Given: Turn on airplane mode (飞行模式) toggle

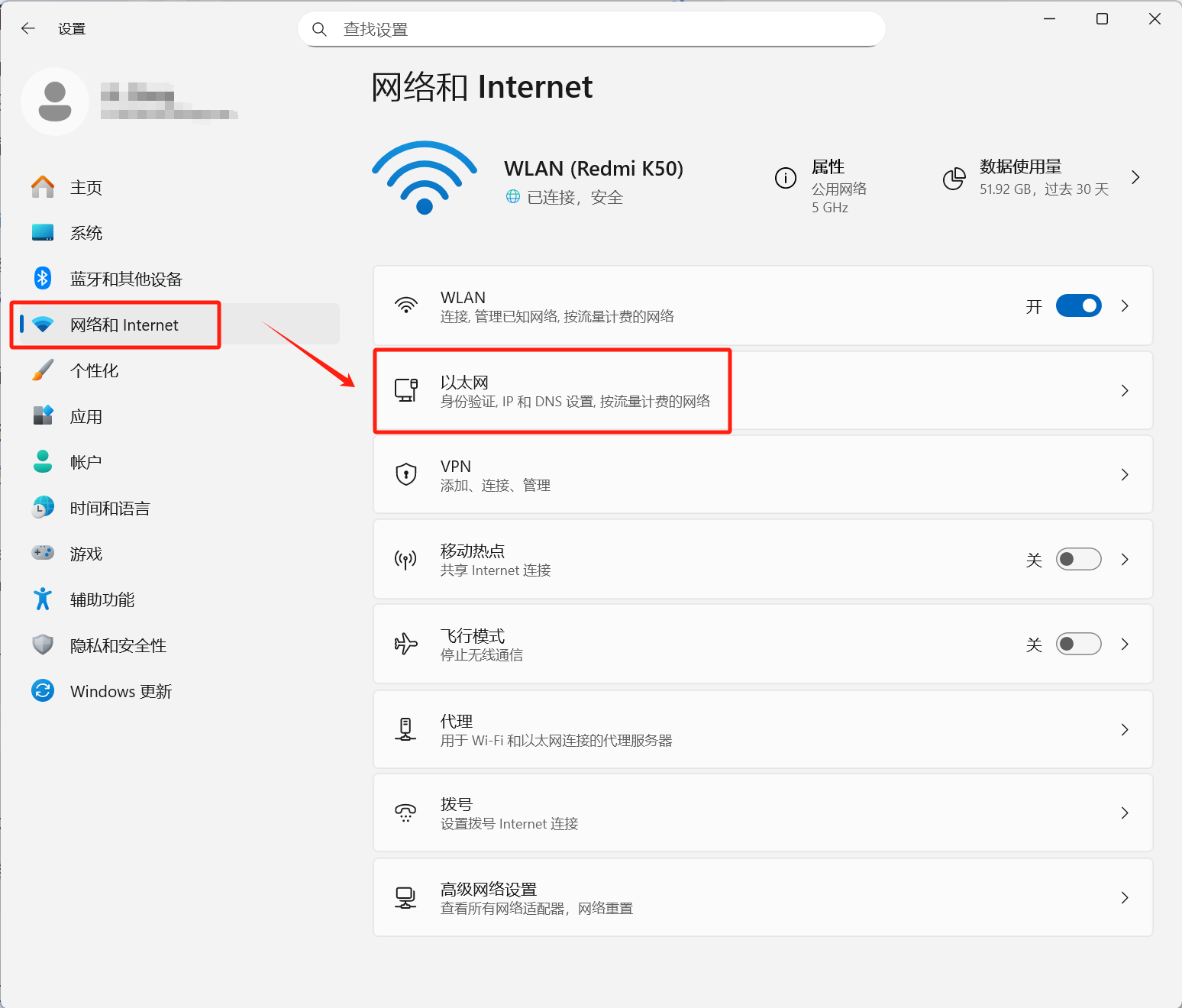Looking at the screenshot, I should [1078, 644].
